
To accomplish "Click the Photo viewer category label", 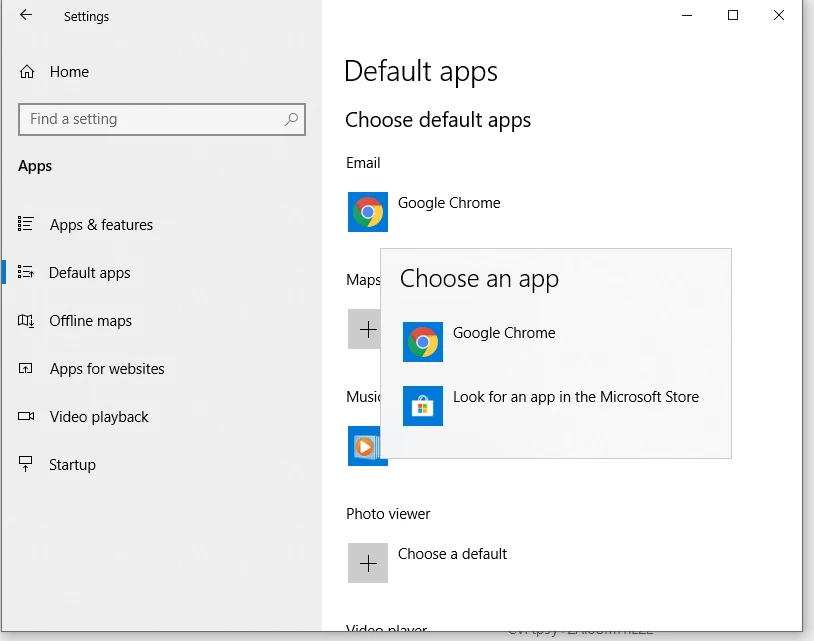I will click(x=388, y=514).
